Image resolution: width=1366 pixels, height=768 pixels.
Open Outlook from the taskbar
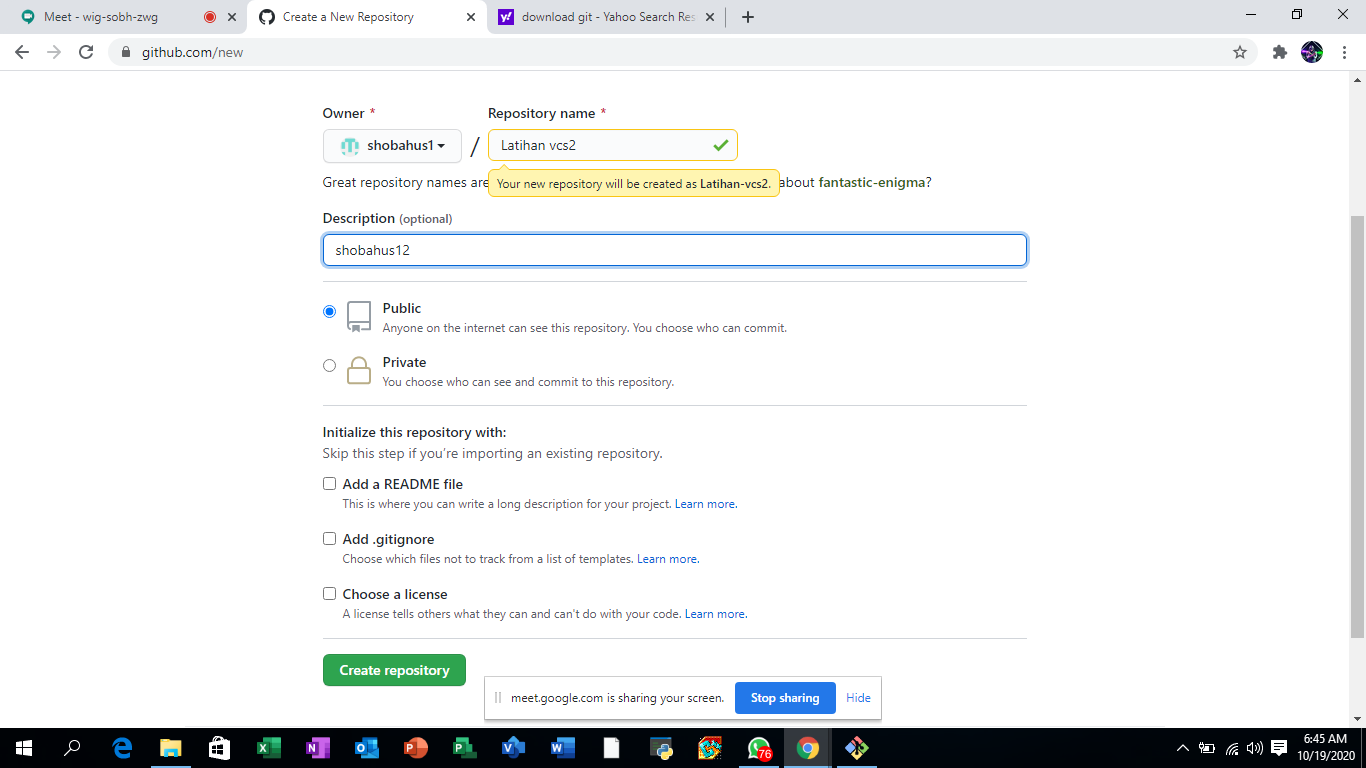367,748
